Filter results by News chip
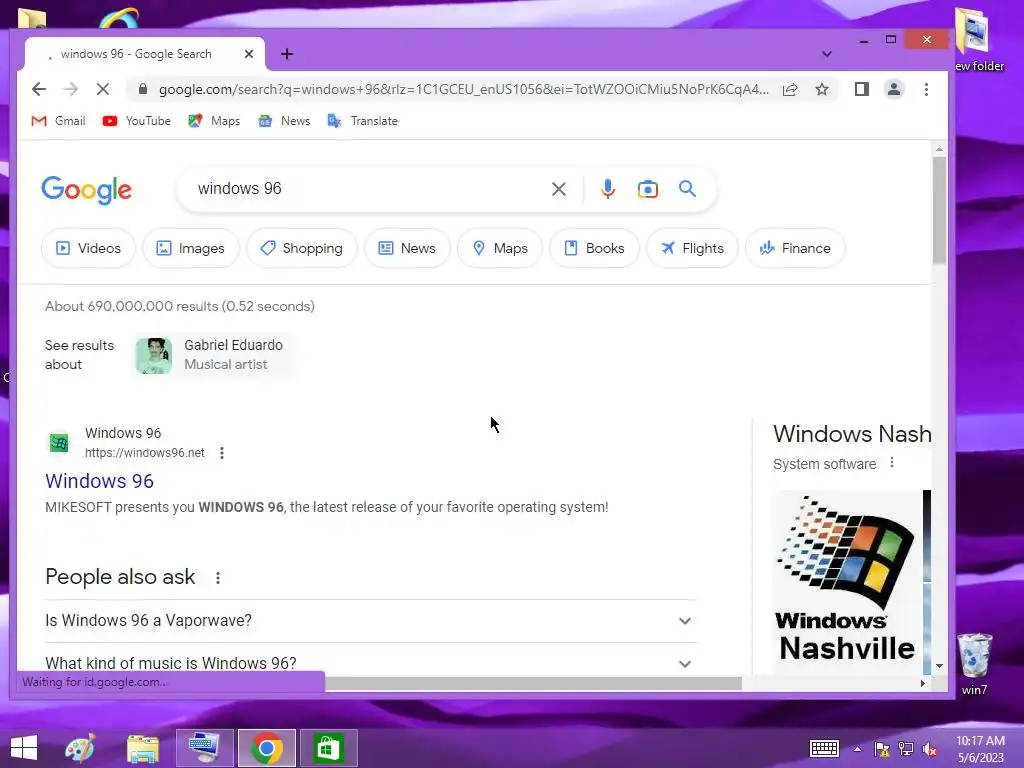Image resolution: width=1024 pixels, height=768 pixels. pos(407,248)
